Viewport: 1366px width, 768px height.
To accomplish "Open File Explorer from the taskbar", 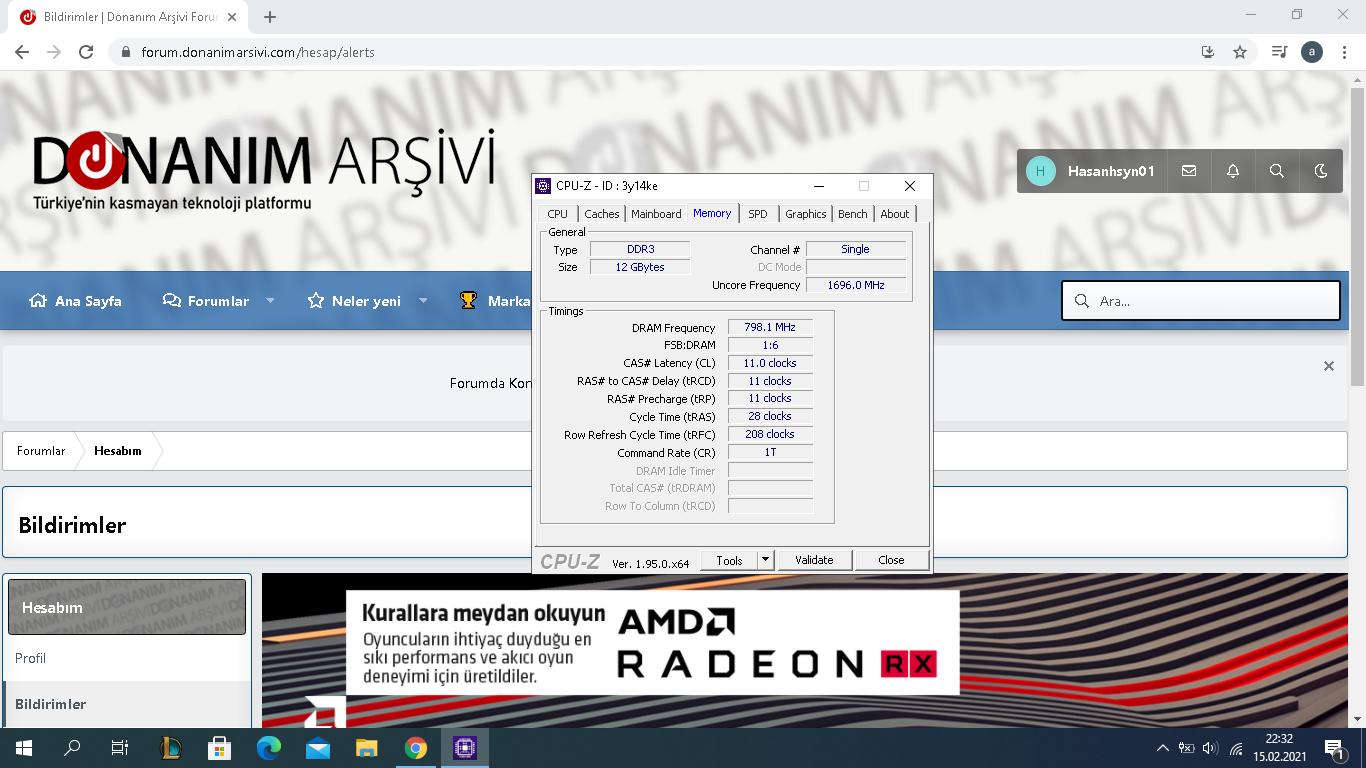I will (x=367, y=748).
